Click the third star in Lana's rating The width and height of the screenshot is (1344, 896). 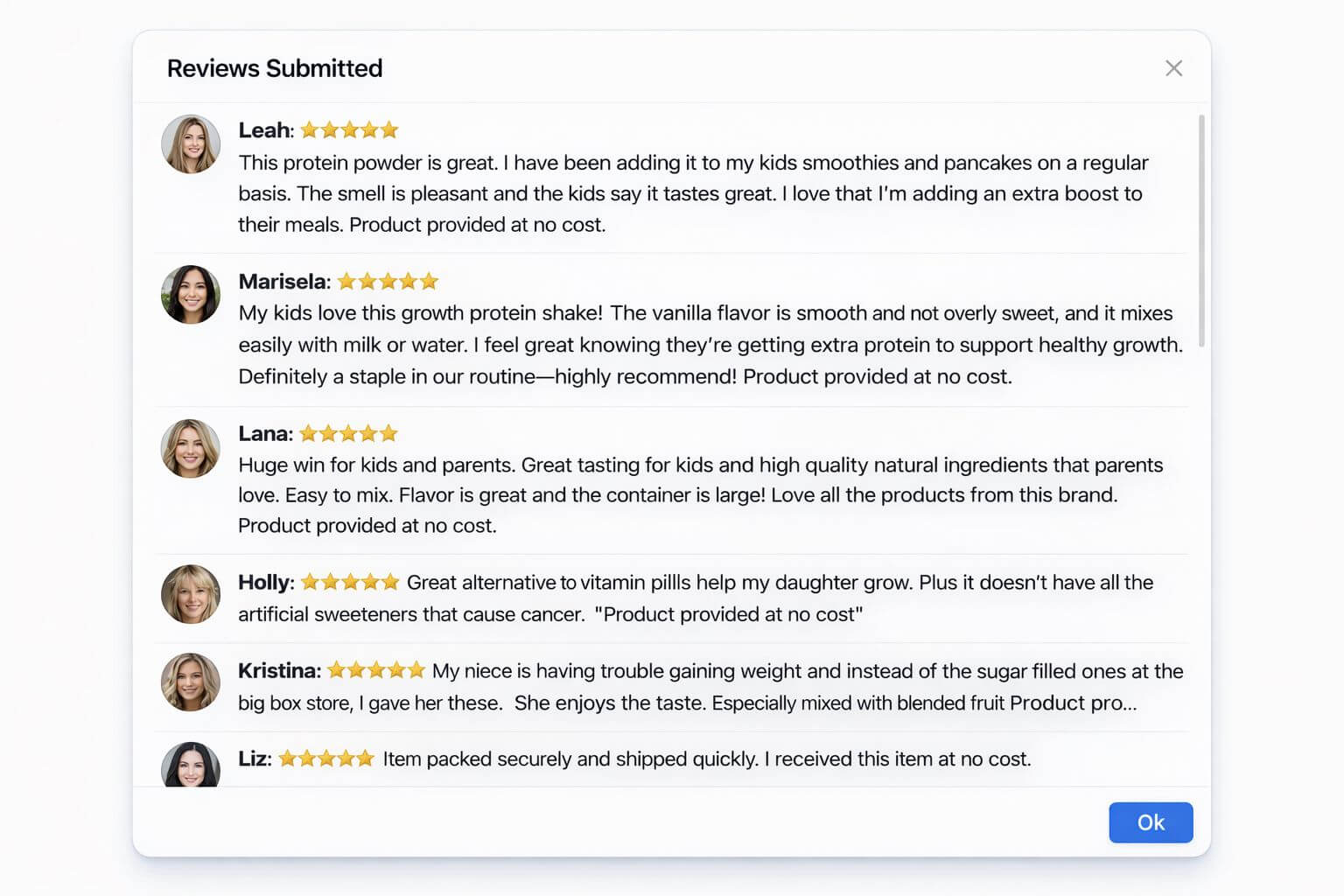point(347,432)
